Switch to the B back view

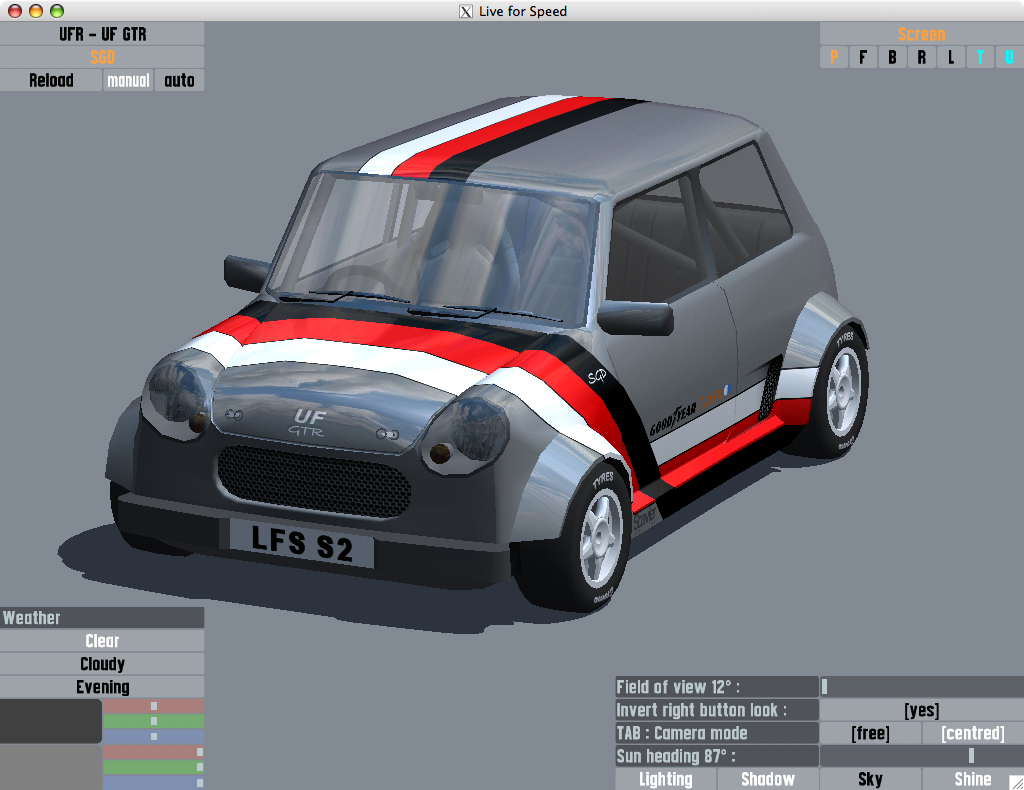pyautogui.click(x=892, y=57)
